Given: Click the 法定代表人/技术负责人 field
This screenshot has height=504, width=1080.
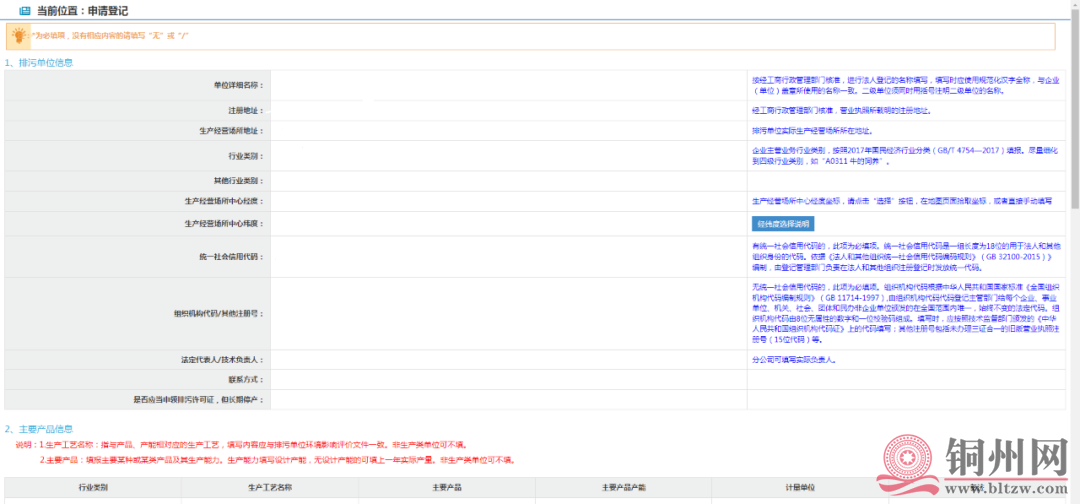Looking at the screenshot, I should coord(508,359).
